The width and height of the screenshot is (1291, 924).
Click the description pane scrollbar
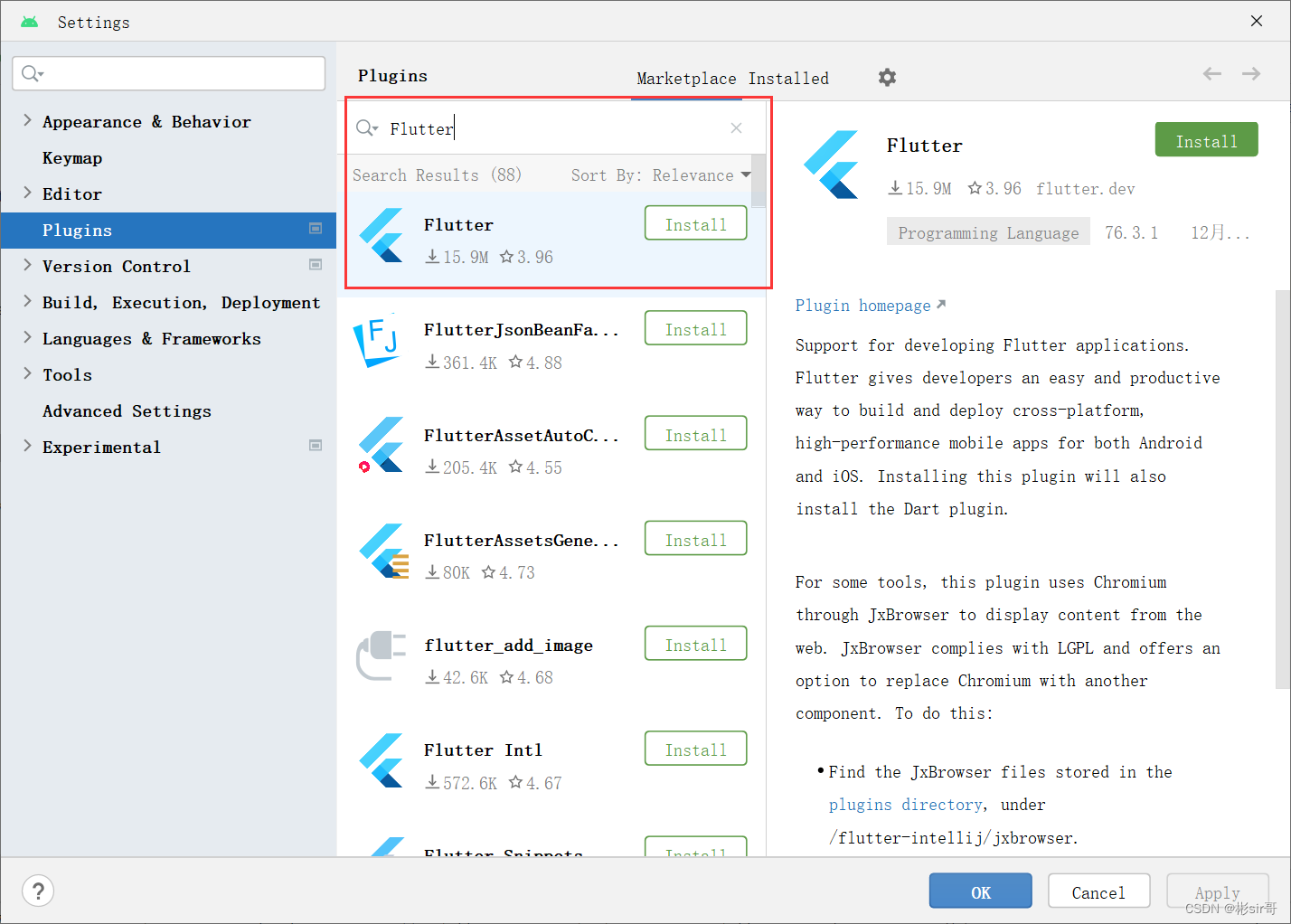(1282, 489)
